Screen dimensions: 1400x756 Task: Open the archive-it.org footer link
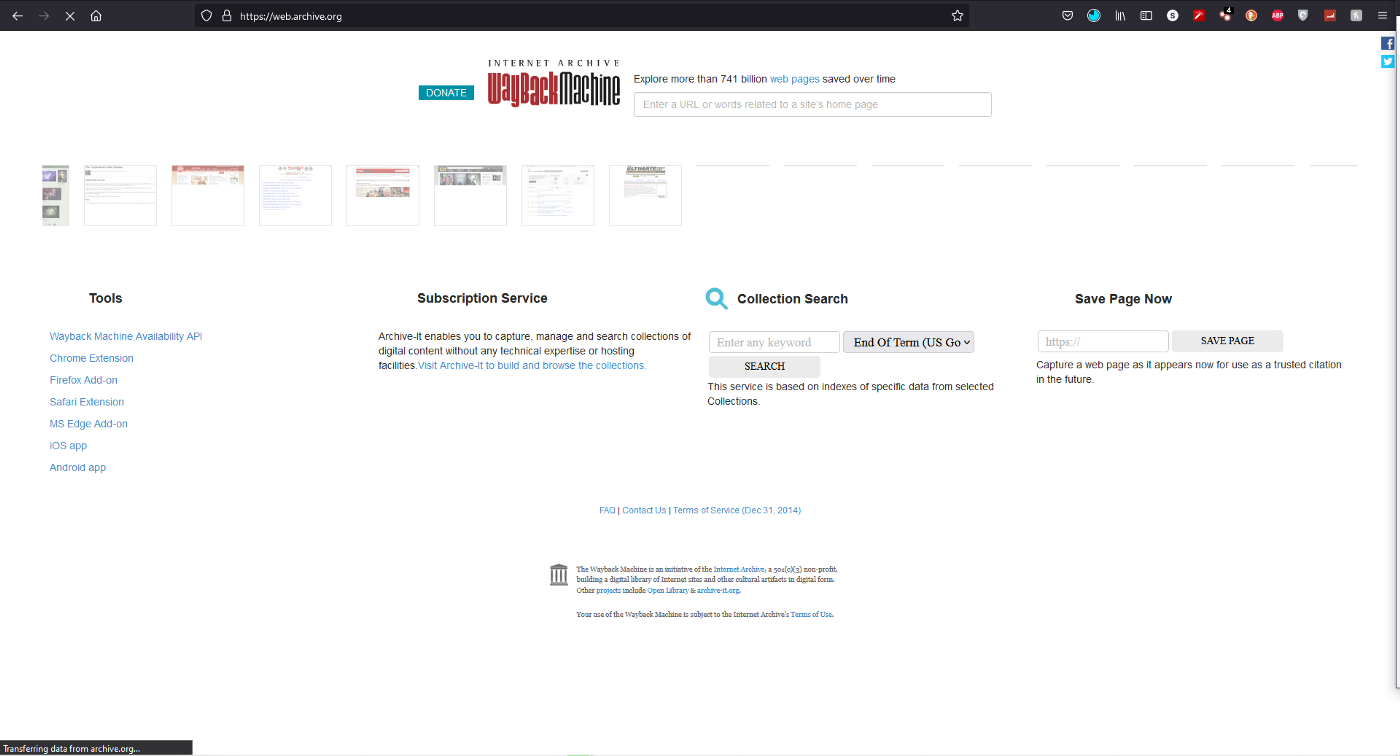[x=718, y=591]
